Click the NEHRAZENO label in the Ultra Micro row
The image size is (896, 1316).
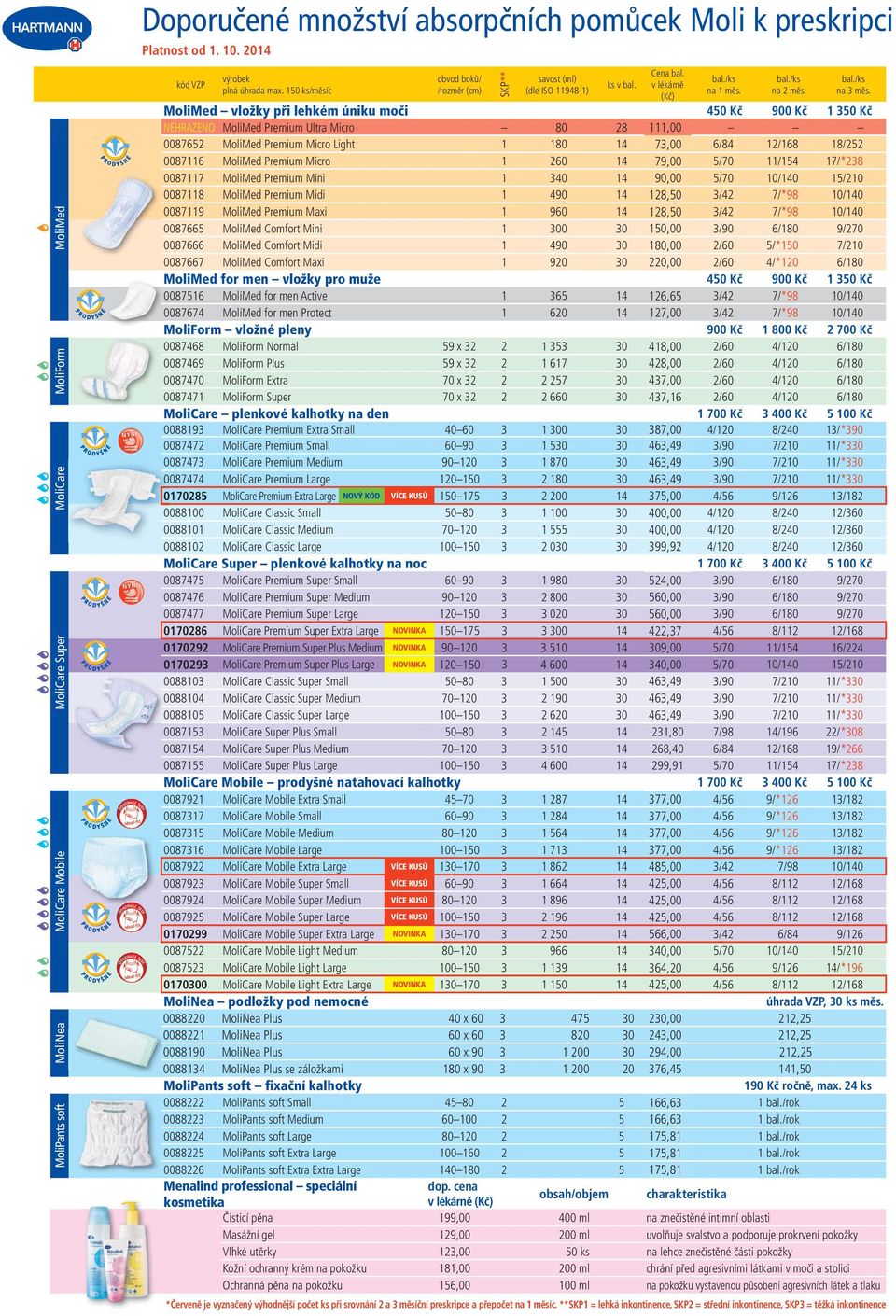click(x=189, y=128)
